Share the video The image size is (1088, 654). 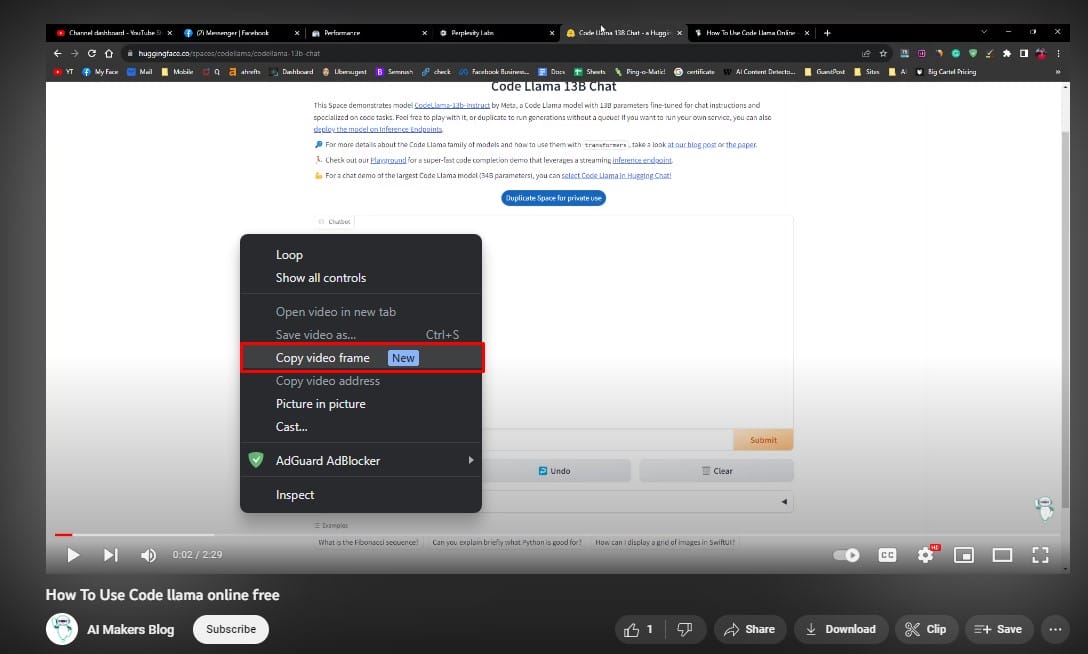point(749,629)
